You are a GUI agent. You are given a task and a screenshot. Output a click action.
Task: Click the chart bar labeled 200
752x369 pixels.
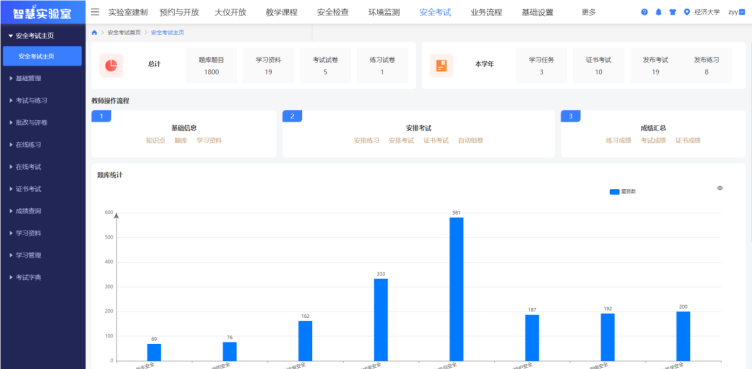click(683, 336)
